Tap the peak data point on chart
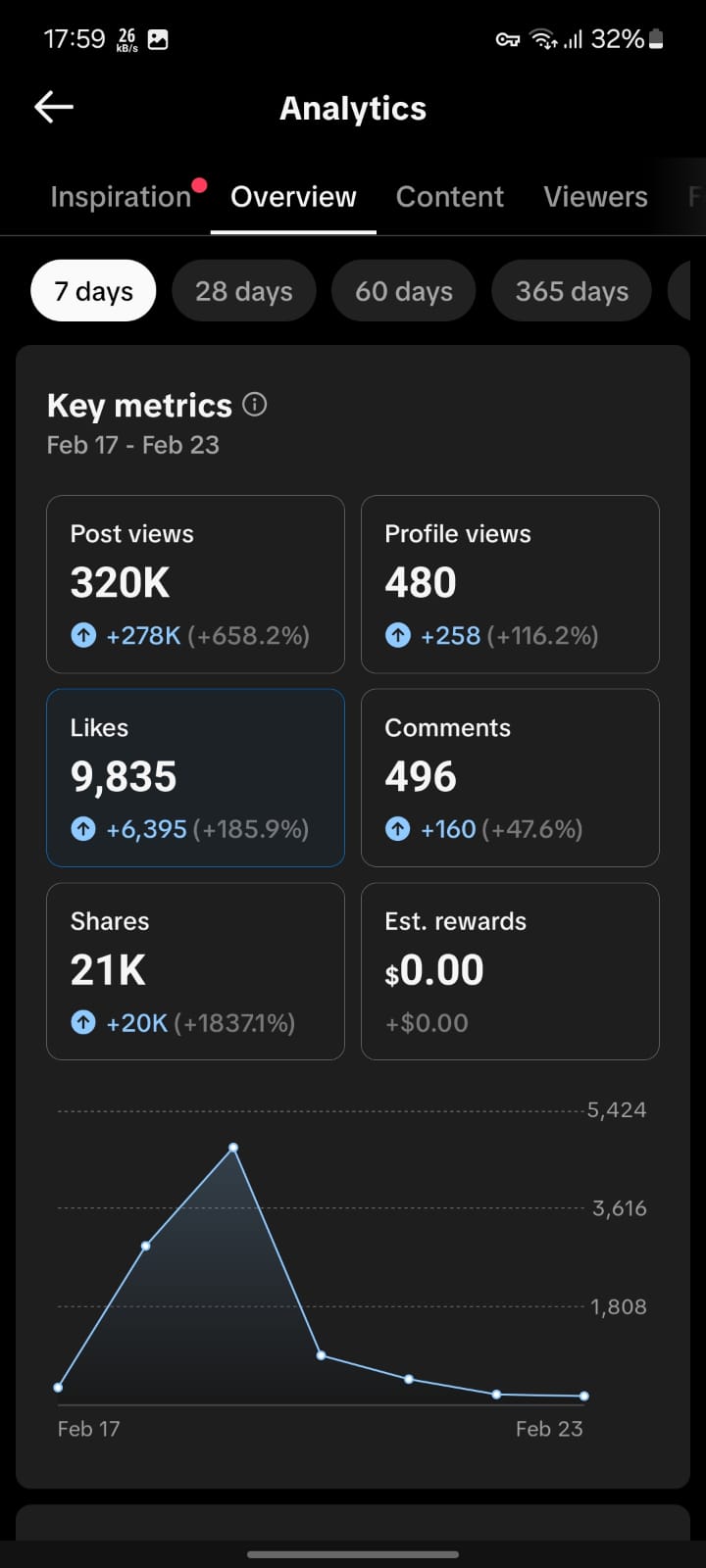 point(233,1148)
